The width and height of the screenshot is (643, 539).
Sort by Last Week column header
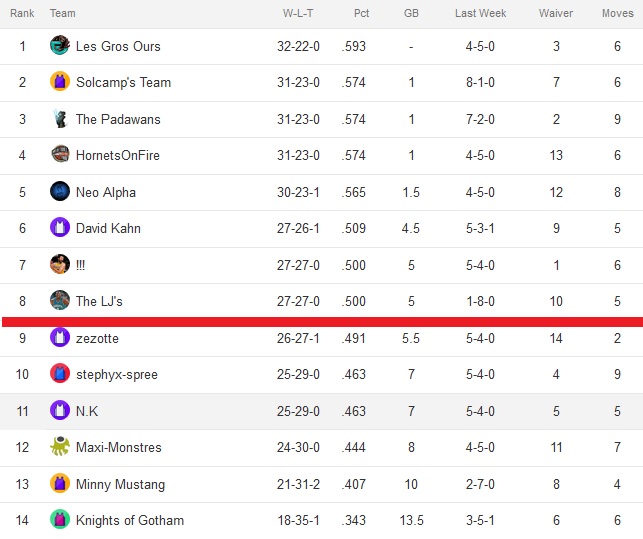pos(480,13)
